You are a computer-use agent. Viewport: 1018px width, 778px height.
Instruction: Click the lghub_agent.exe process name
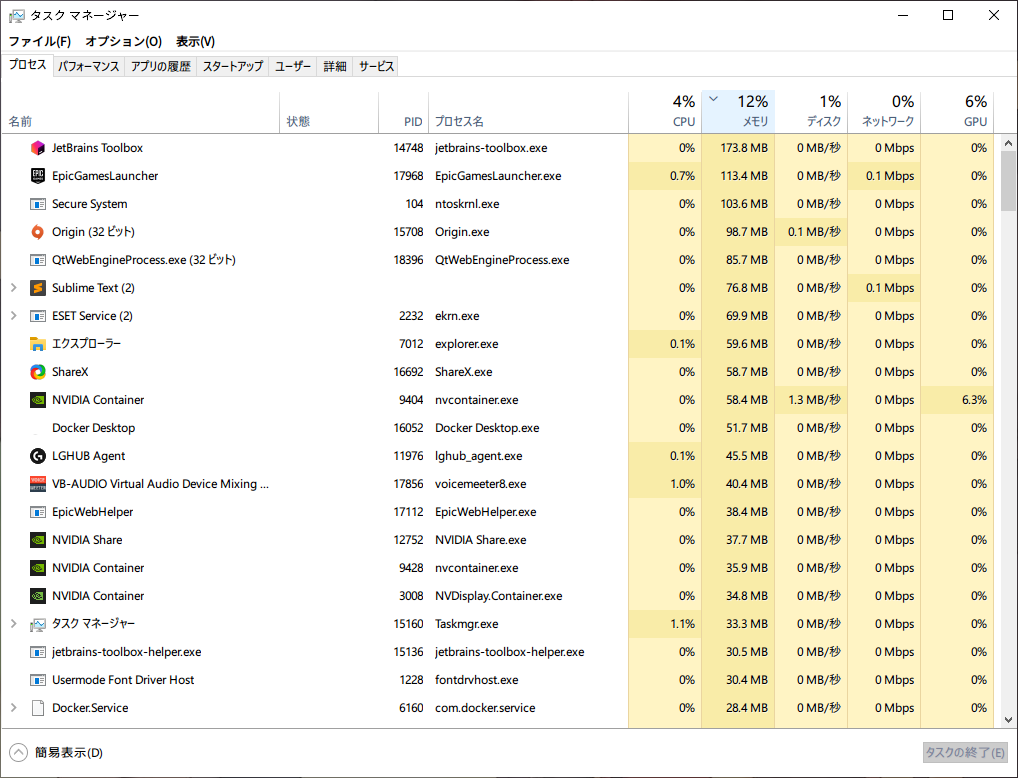[x=478, y=456]
